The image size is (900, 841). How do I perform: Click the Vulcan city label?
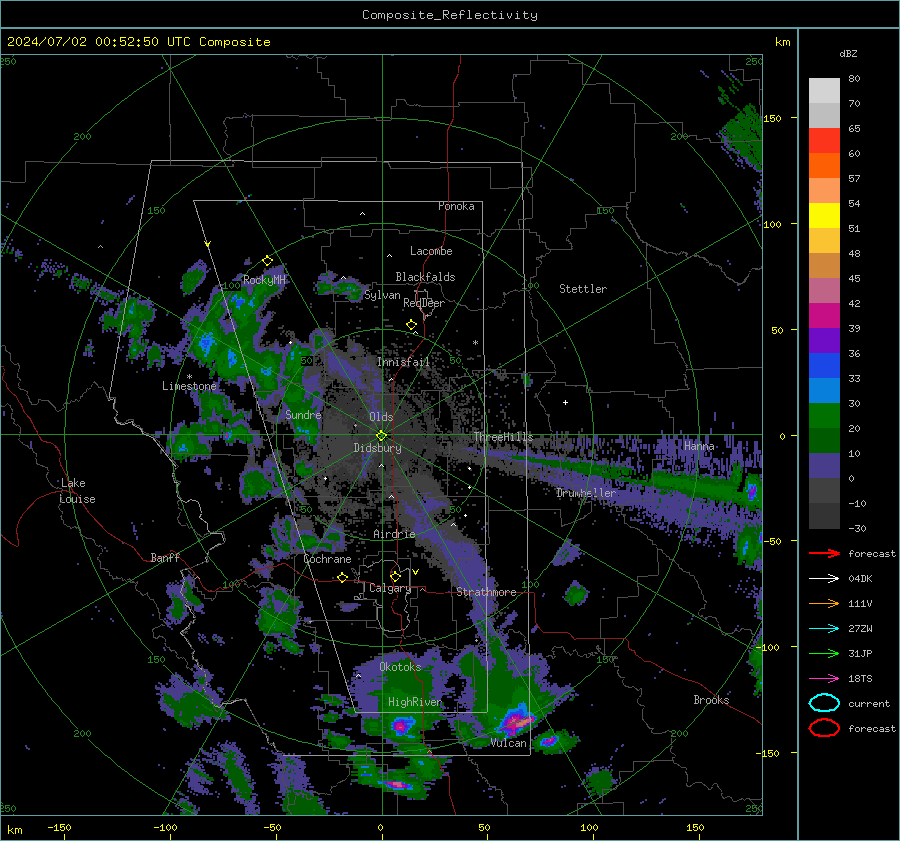509,743
